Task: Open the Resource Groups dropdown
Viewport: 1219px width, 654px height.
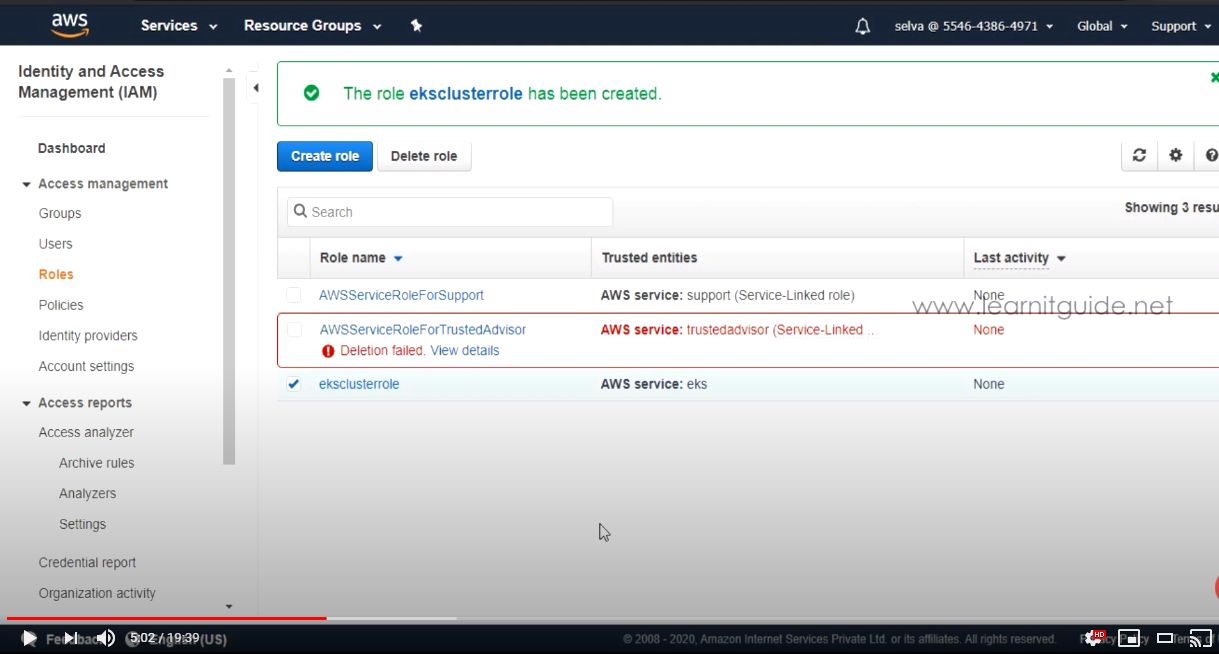Action: click(312, 26)
